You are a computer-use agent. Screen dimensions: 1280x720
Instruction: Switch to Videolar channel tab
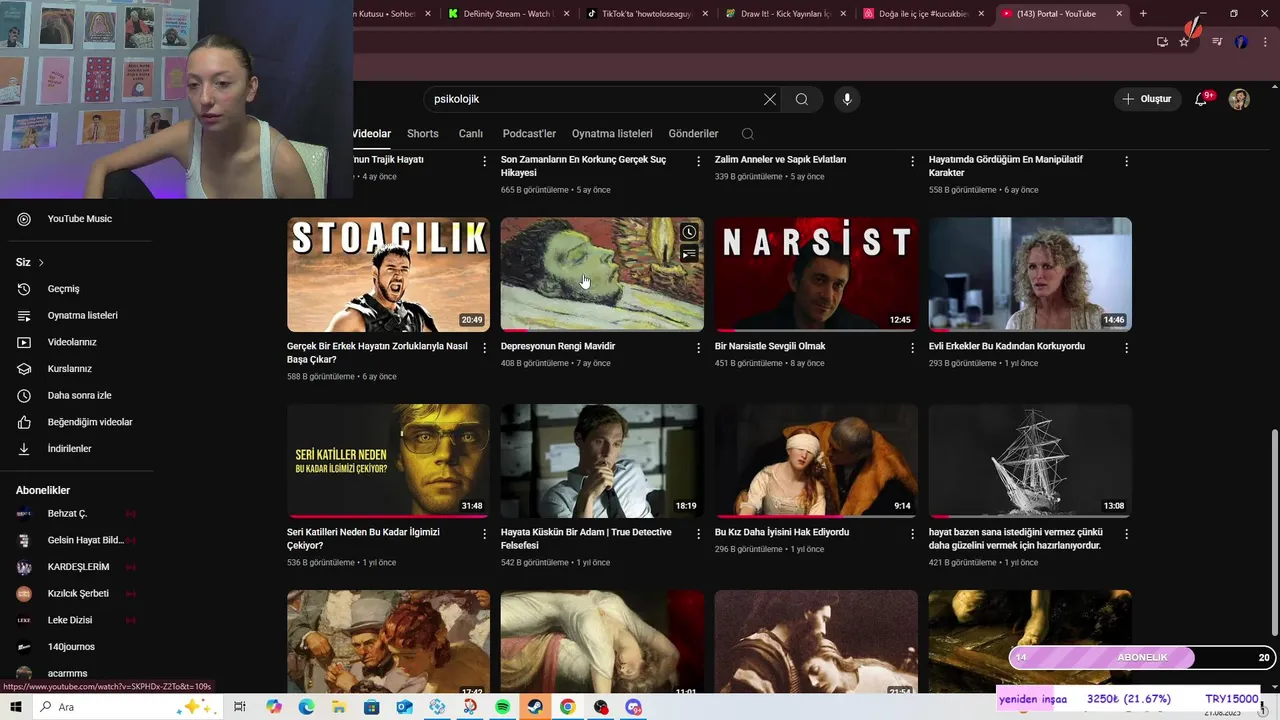[x=371, y=134]
